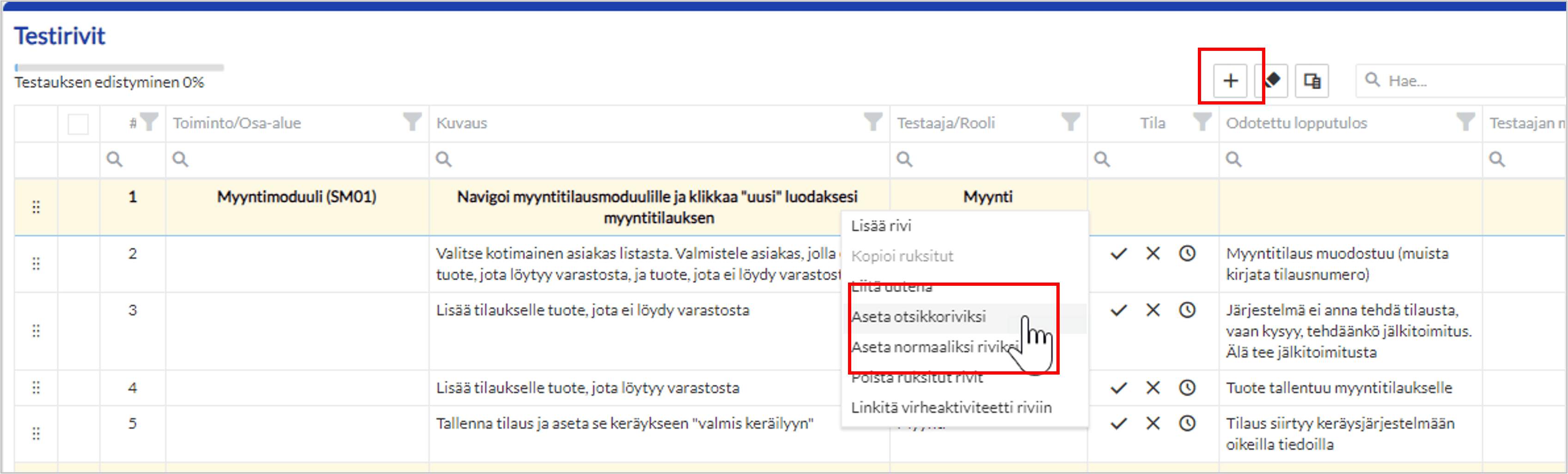Click search box under Testaaja/Rooli column
This screenshot has height=474, width=1568.
pos(988,160)
